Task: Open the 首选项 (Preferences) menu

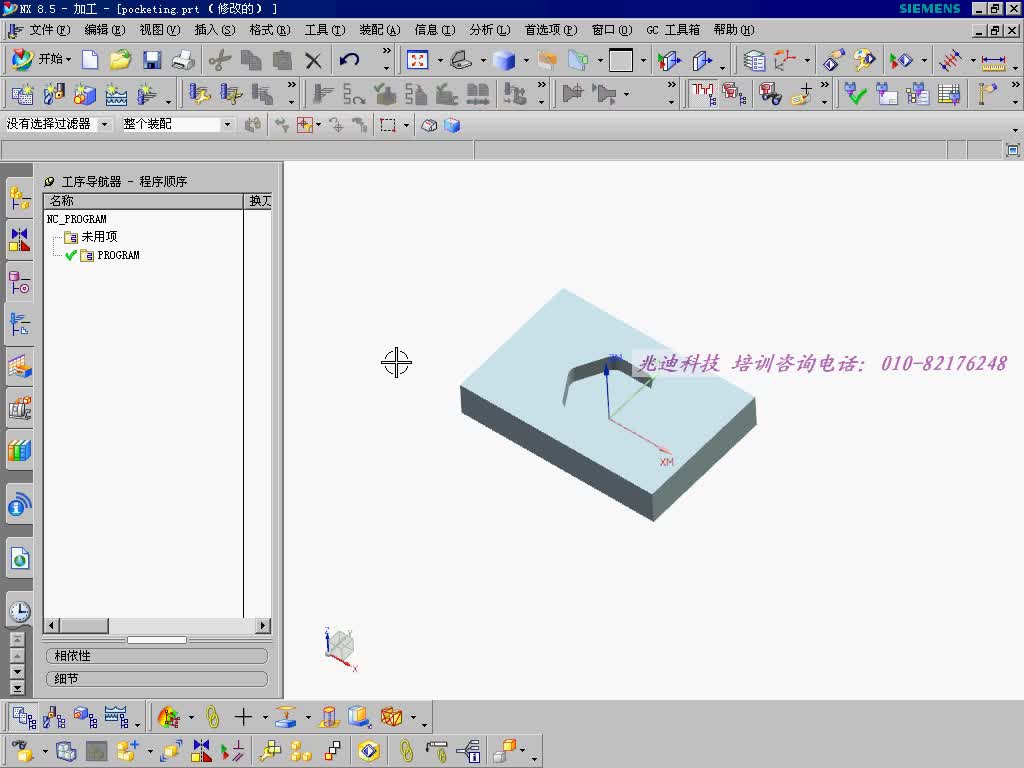Action: (551, 30)
